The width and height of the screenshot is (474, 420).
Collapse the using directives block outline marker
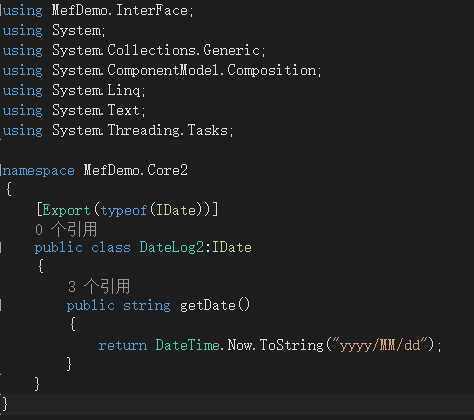(x=1, y=11)
